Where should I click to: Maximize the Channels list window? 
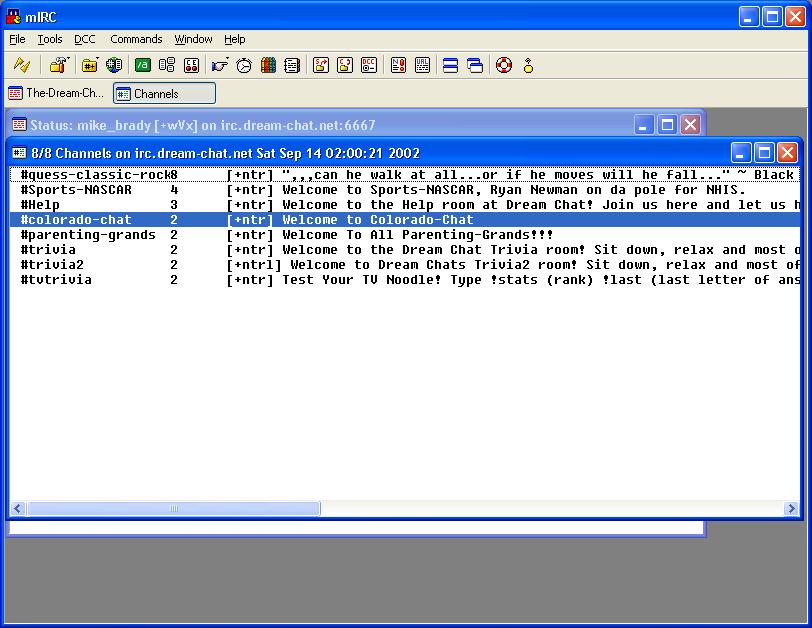(764, 153)
